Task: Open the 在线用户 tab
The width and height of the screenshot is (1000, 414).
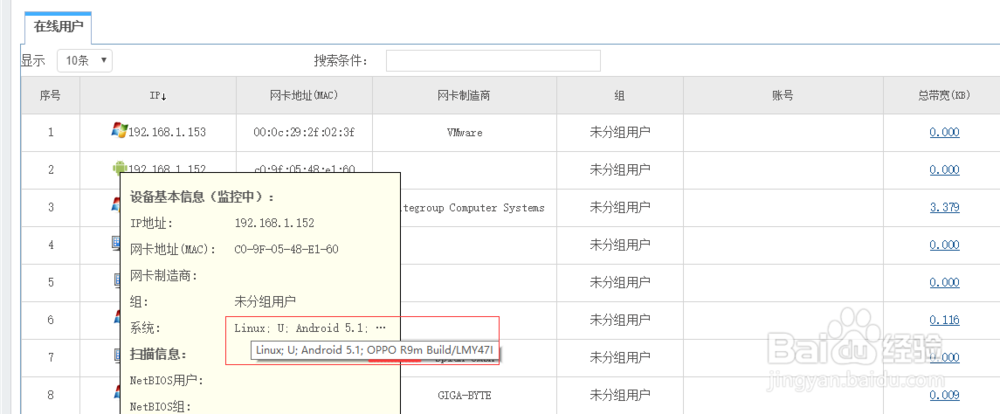Action: tap(58, 28)
